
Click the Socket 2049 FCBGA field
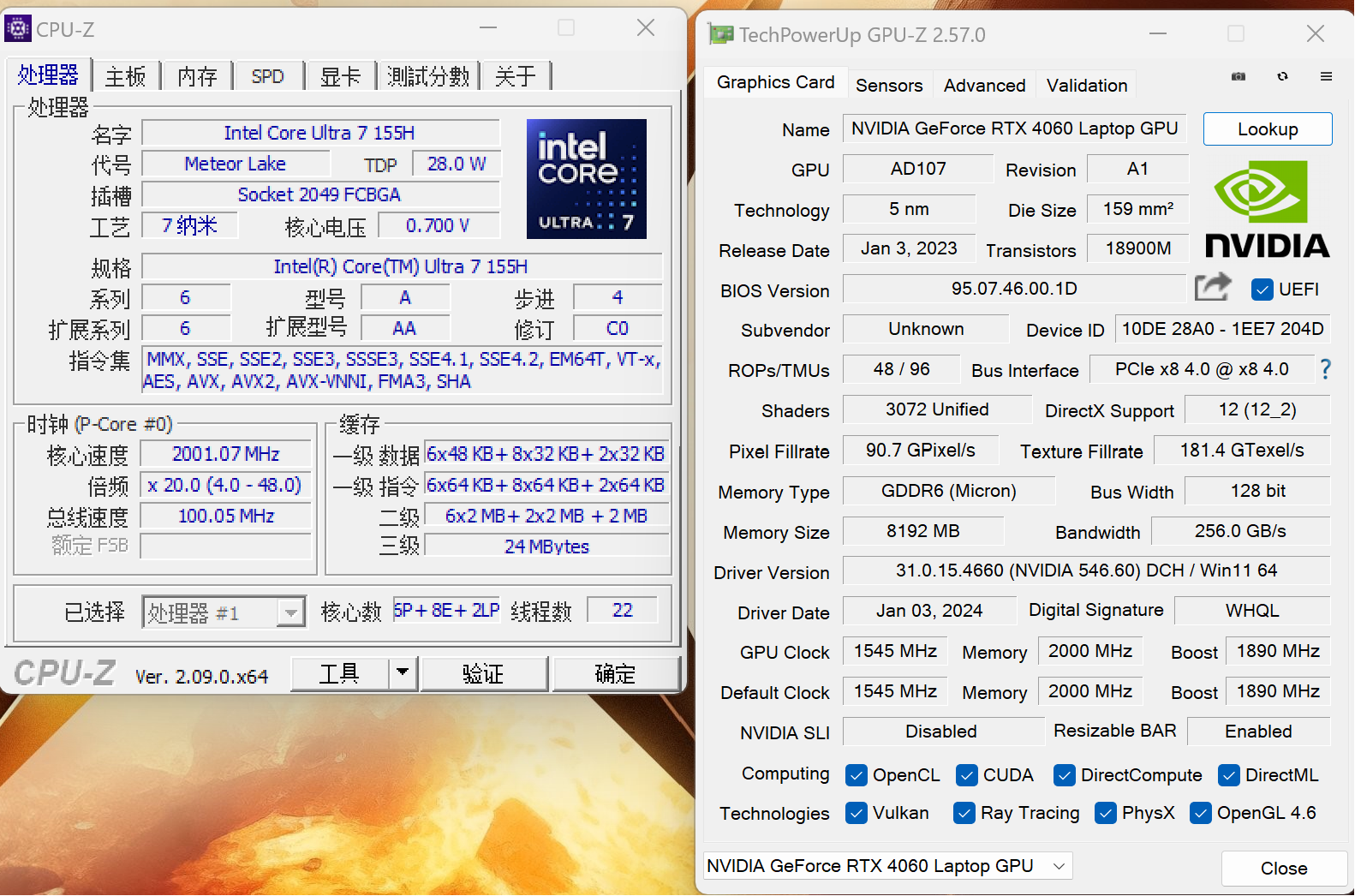coord(319,194)
